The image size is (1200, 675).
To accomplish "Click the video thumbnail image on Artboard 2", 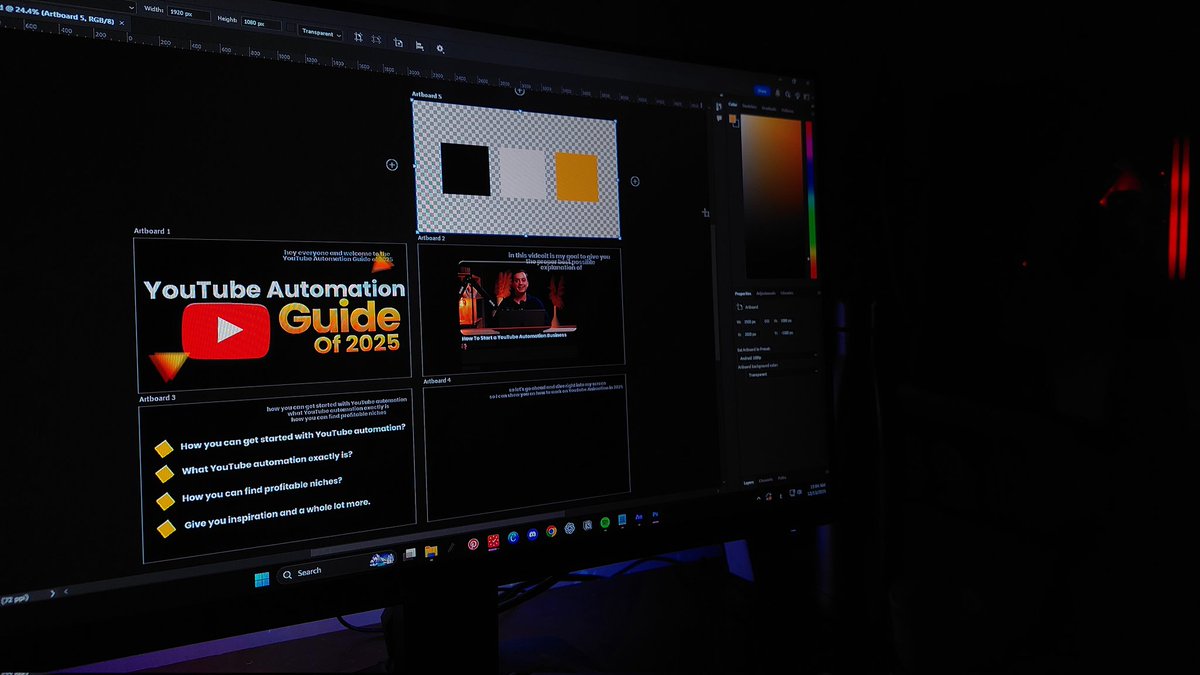I will [x=518, y=298].
